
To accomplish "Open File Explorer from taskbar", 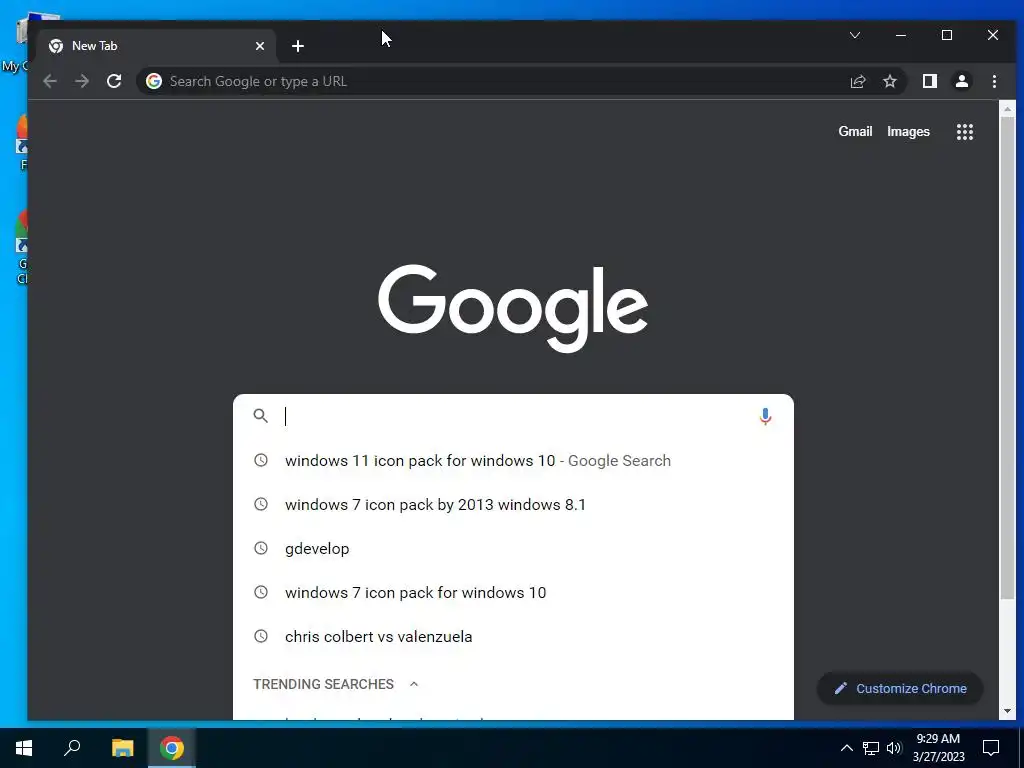I will (x=122, y=748).
